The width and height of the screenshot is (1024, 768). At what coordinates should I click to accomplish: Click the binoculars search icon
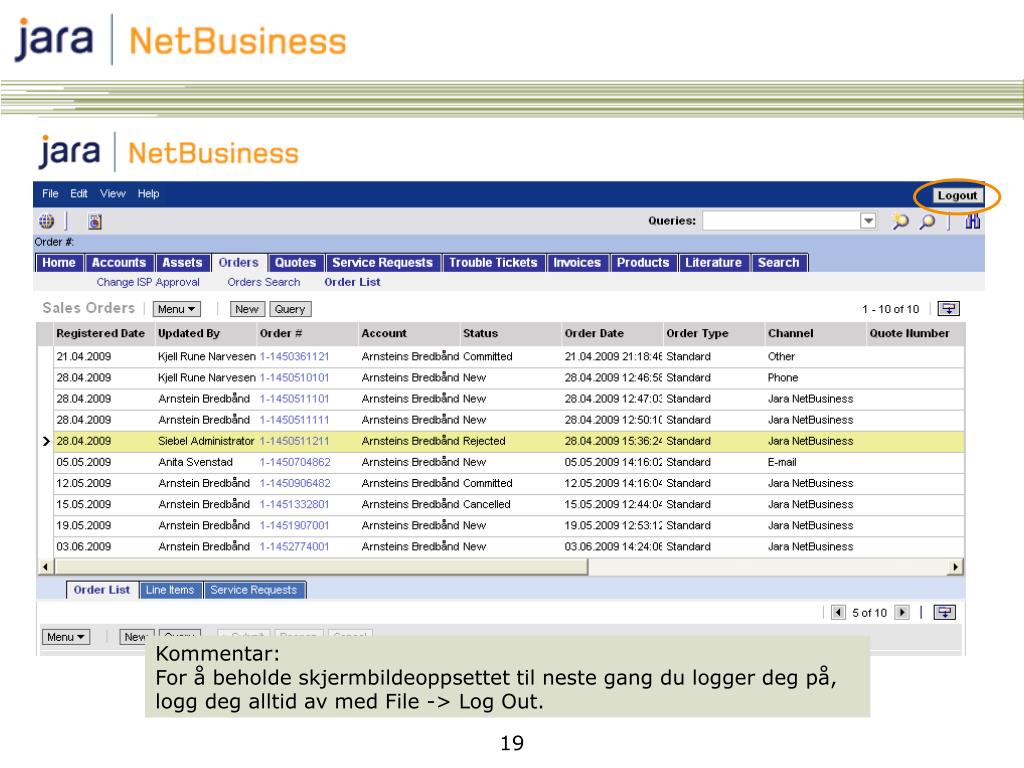[x=972, y=221]
